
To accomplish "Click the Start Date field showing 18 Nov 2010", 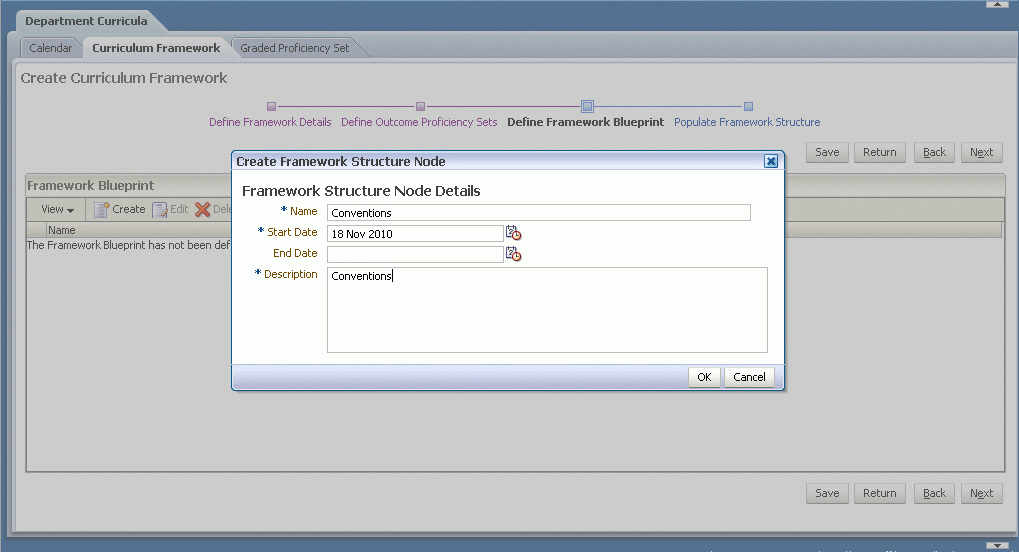I will [x=415, y=233].
